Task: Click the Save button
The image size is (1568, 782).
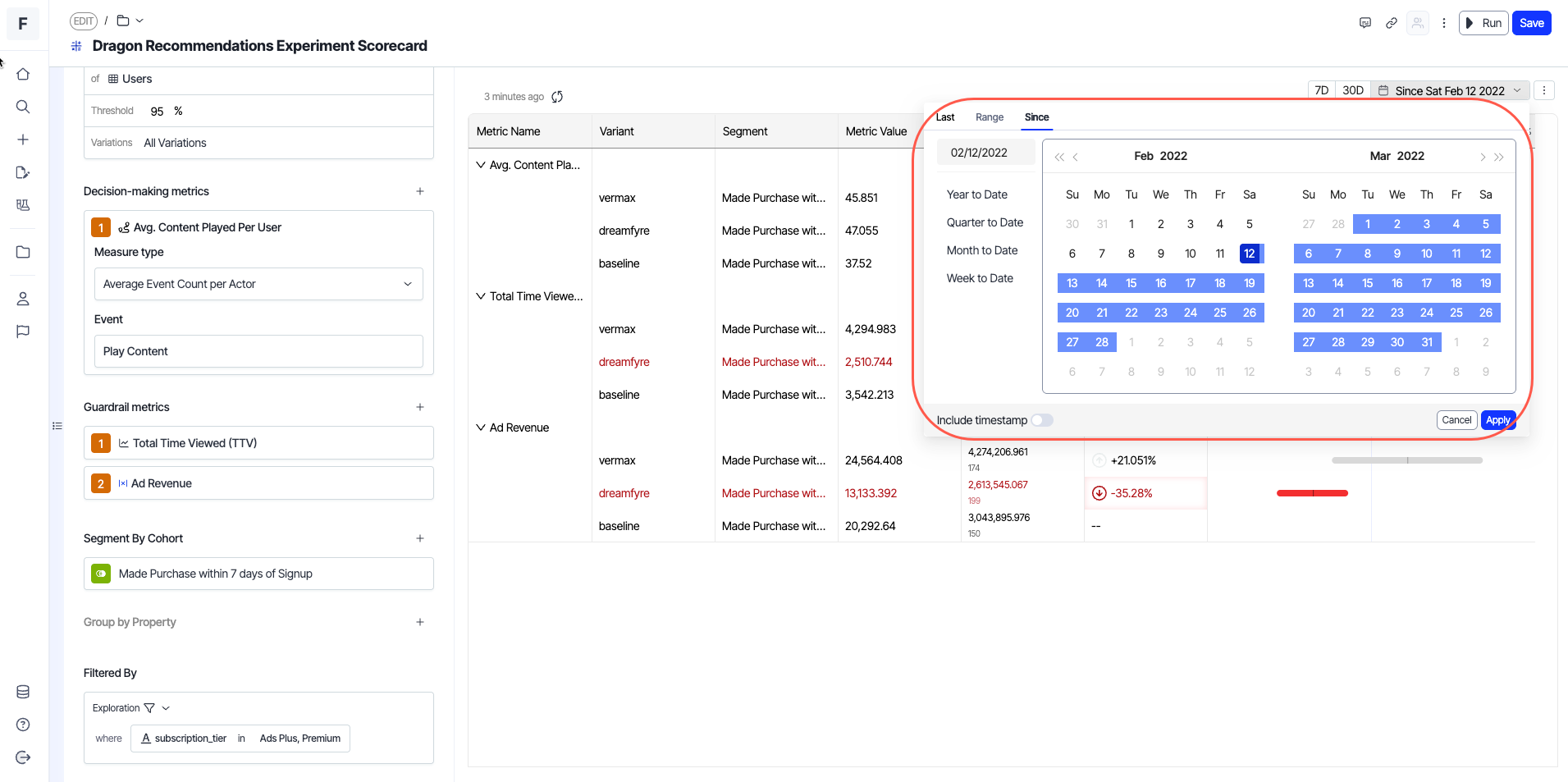Action: tap(1531, 23)
